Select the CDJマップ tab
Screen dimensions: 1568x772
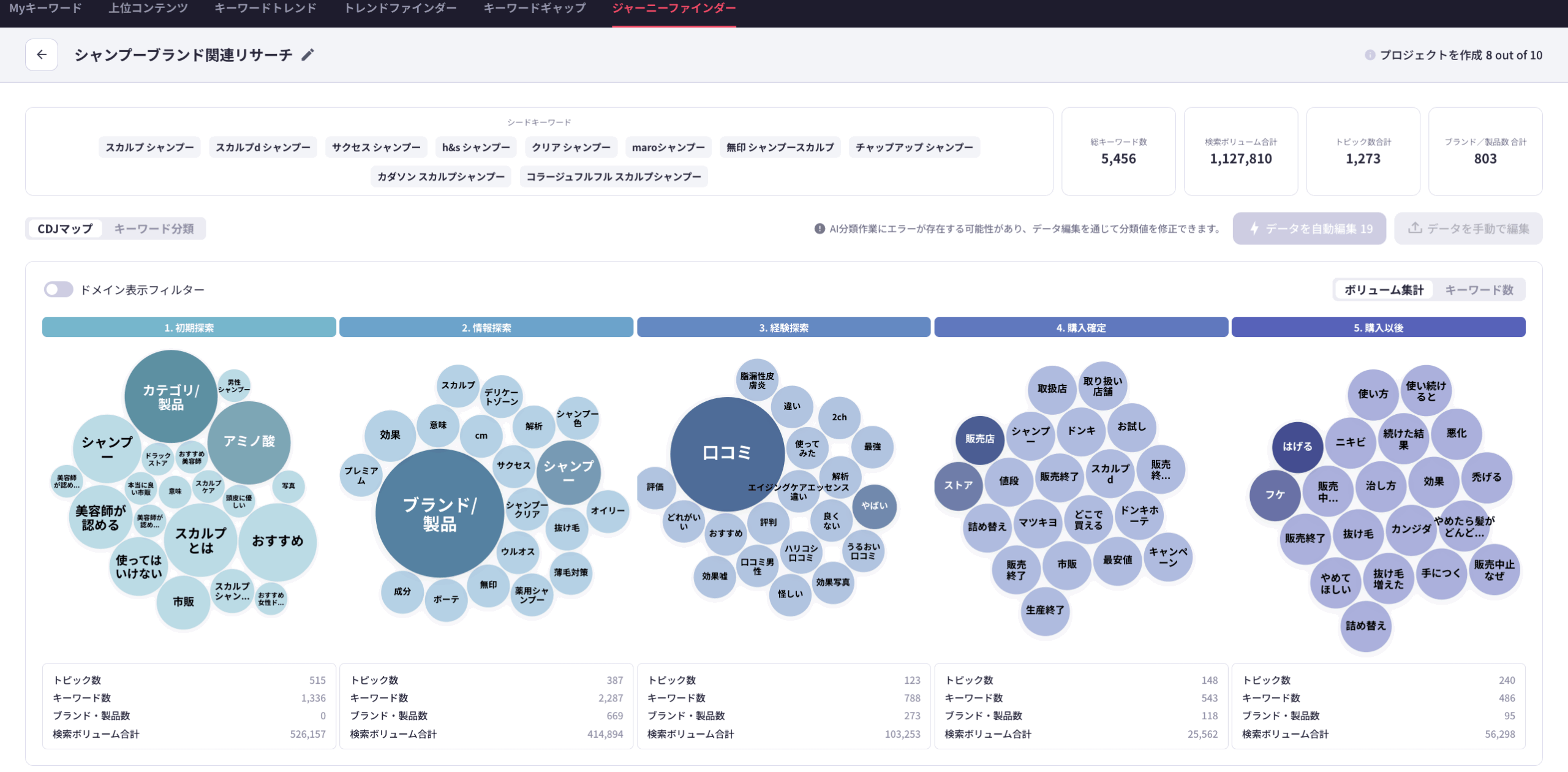pyautogui.click(x=65, y=229)
